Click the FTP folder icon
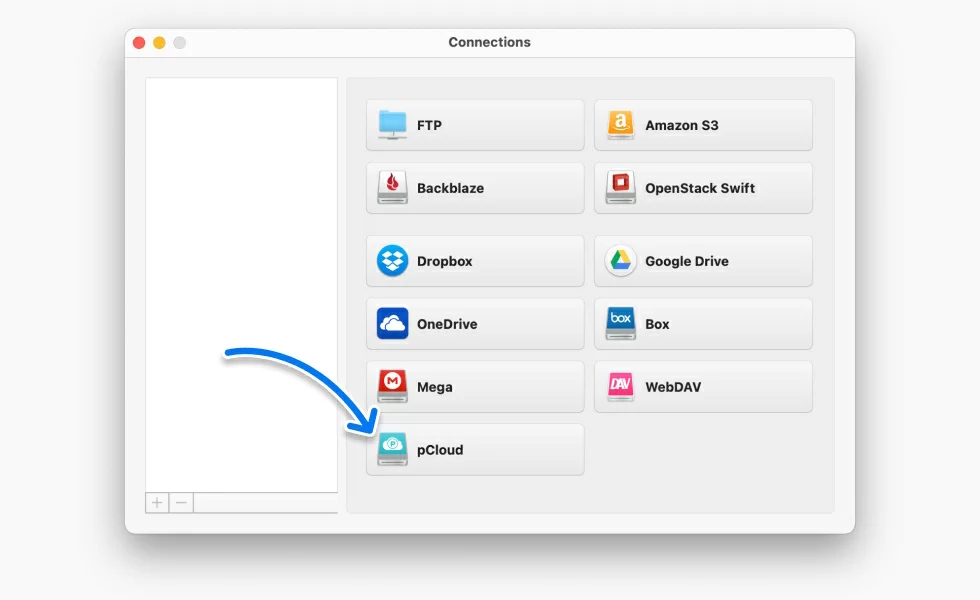 pyautogui.click(x=392, y=125)
